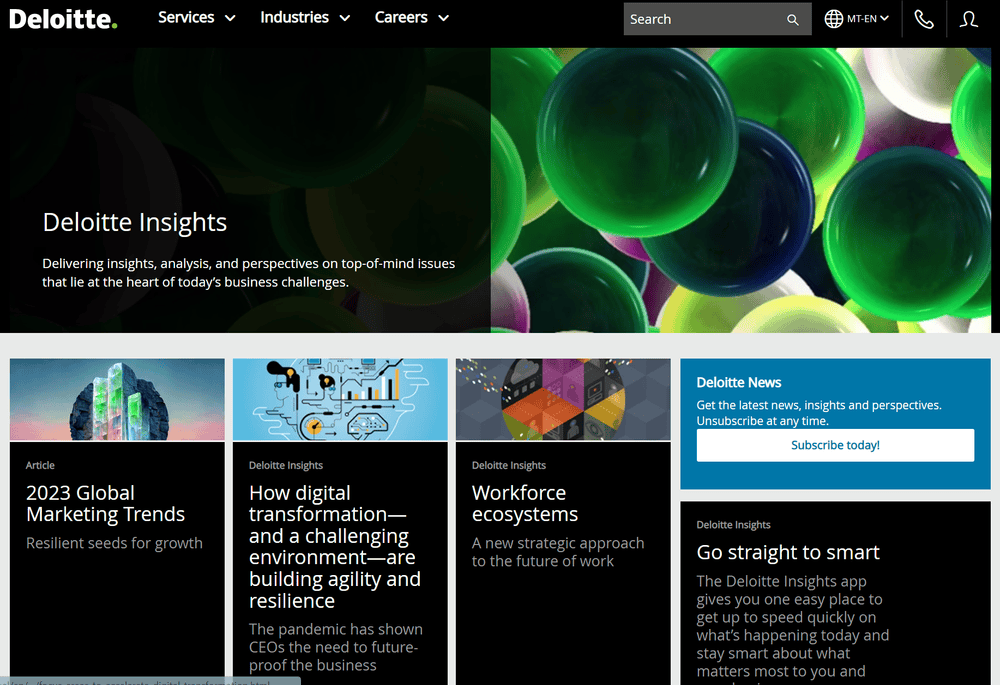Click the crystal towers marketing trends thumbnail

pyautogui.click(x=117, y=399)
